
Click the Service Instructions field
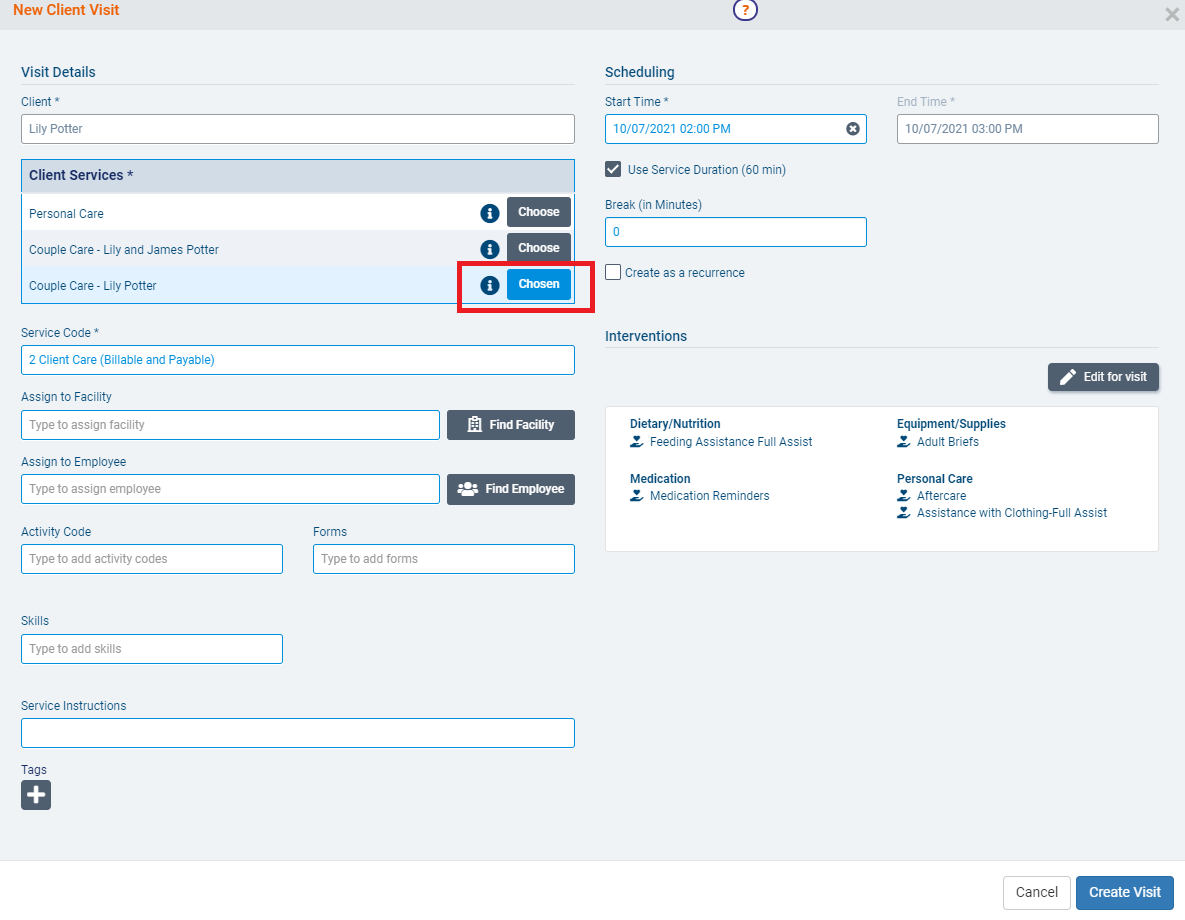(297, 733)
